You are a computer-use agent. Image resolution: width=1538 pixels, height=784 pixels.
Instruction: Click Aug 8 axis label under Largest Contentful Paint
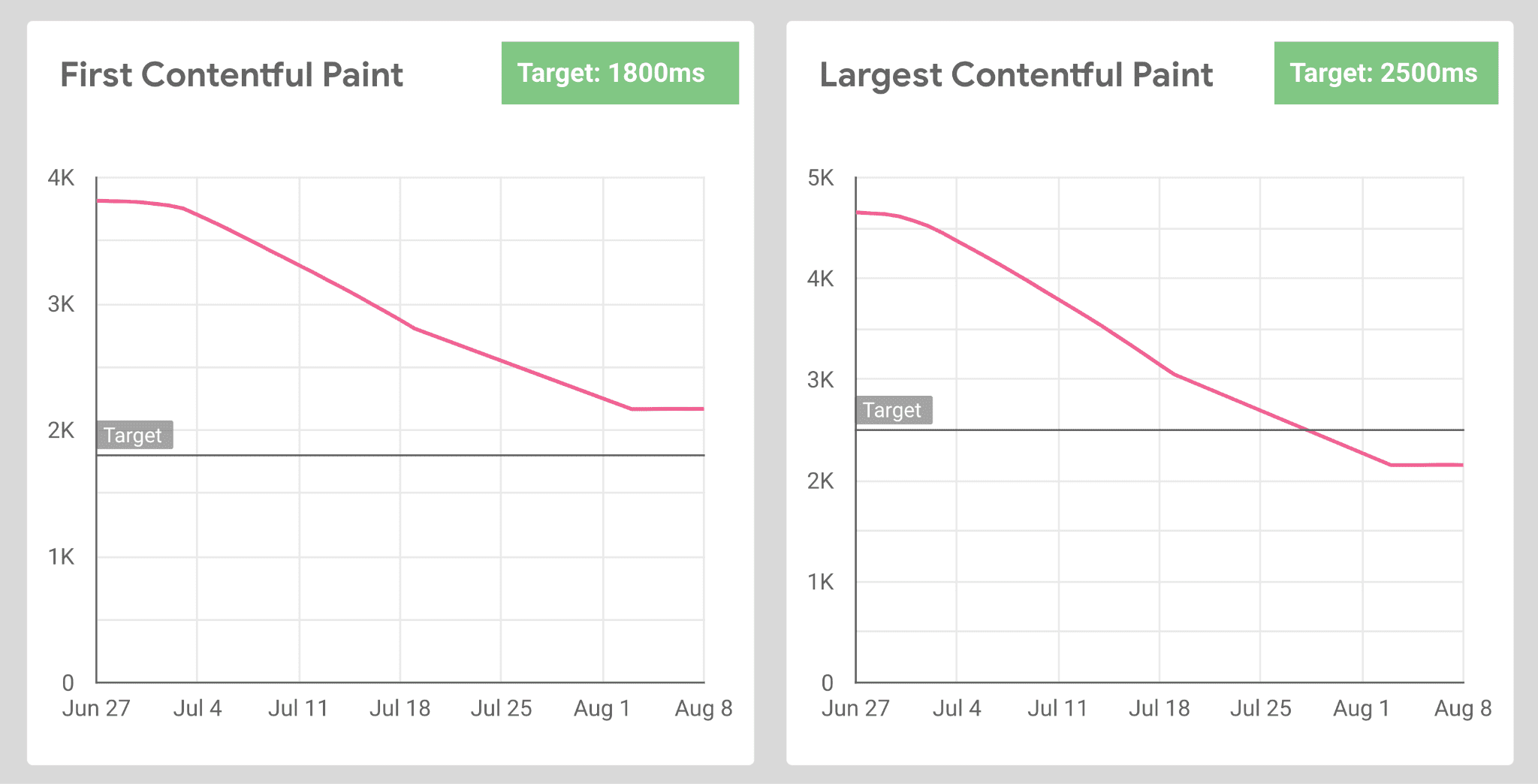tap(1462, 708)
